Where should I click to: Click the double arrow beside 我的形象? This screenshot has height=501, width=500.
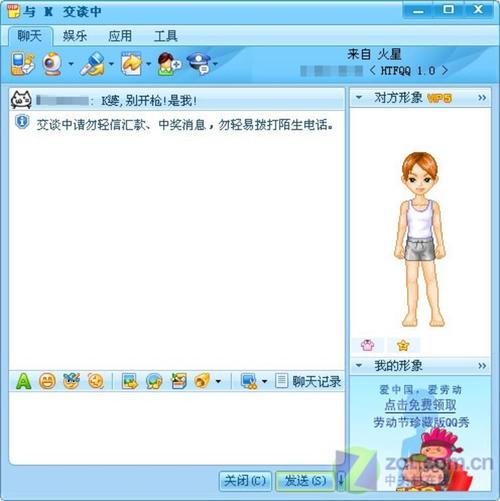[482, 366]
